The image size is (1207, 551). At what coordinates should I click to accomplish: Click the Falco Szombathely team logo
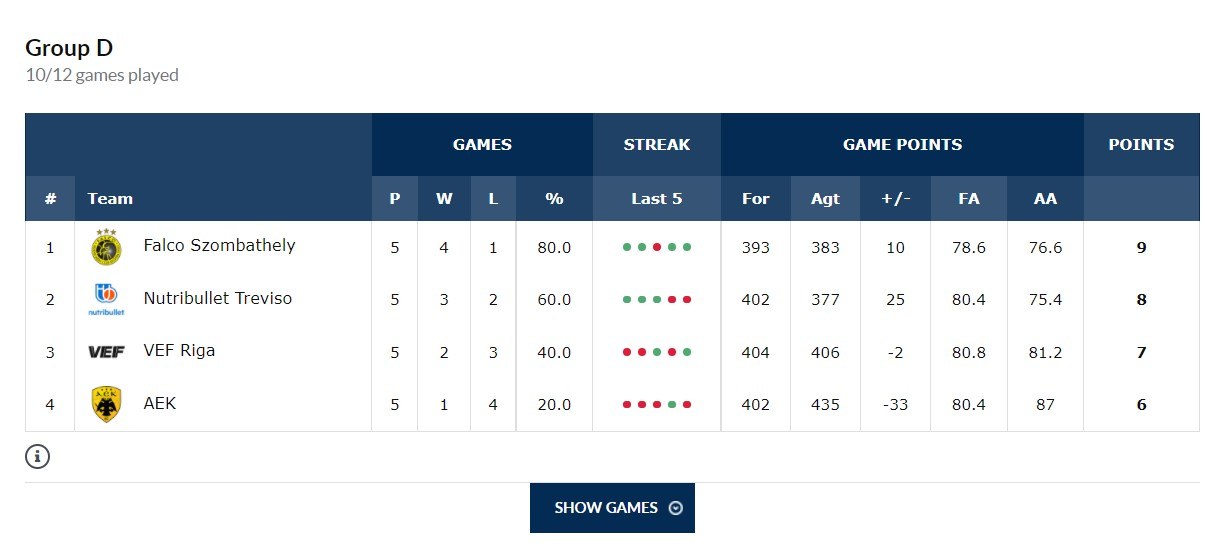105,247
